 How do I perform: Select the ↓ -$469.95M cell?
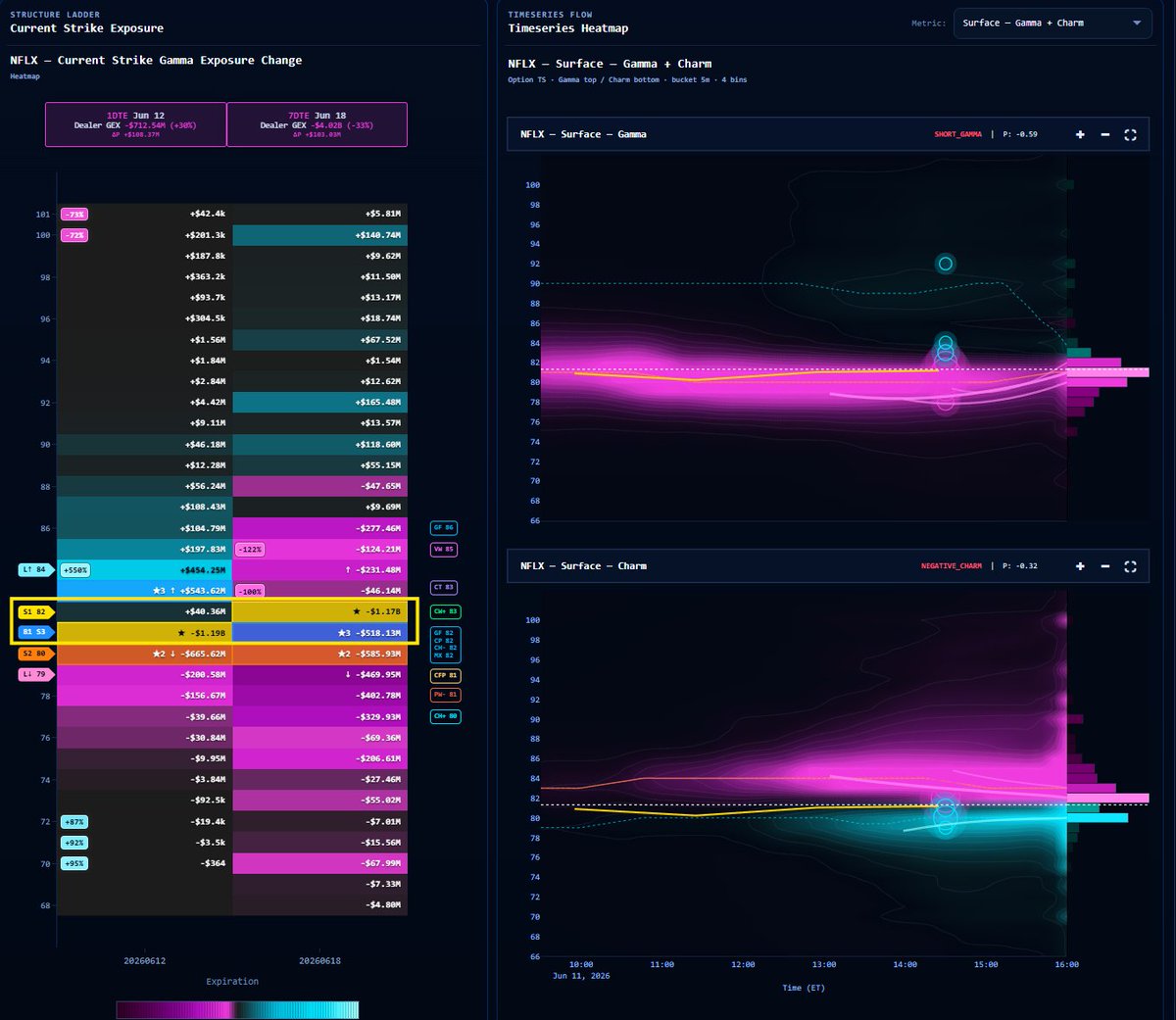click(319, 674)
